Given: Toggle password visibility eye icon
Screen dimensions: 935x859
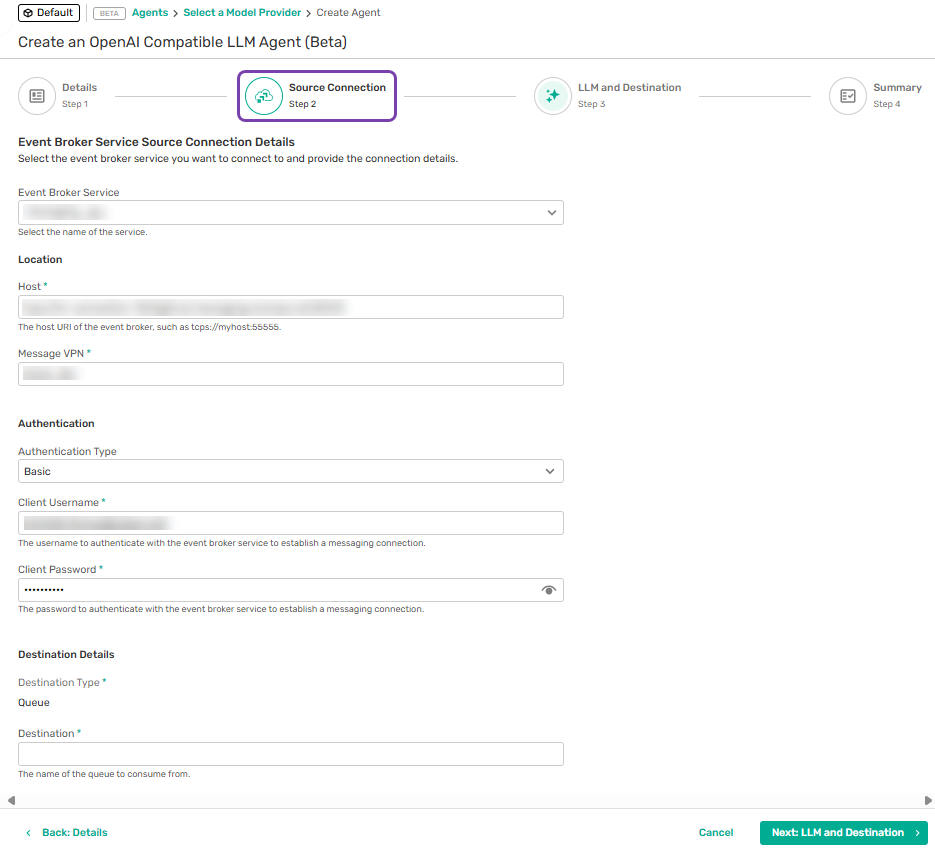Looking at the screenshot, I should click(548, 590).
